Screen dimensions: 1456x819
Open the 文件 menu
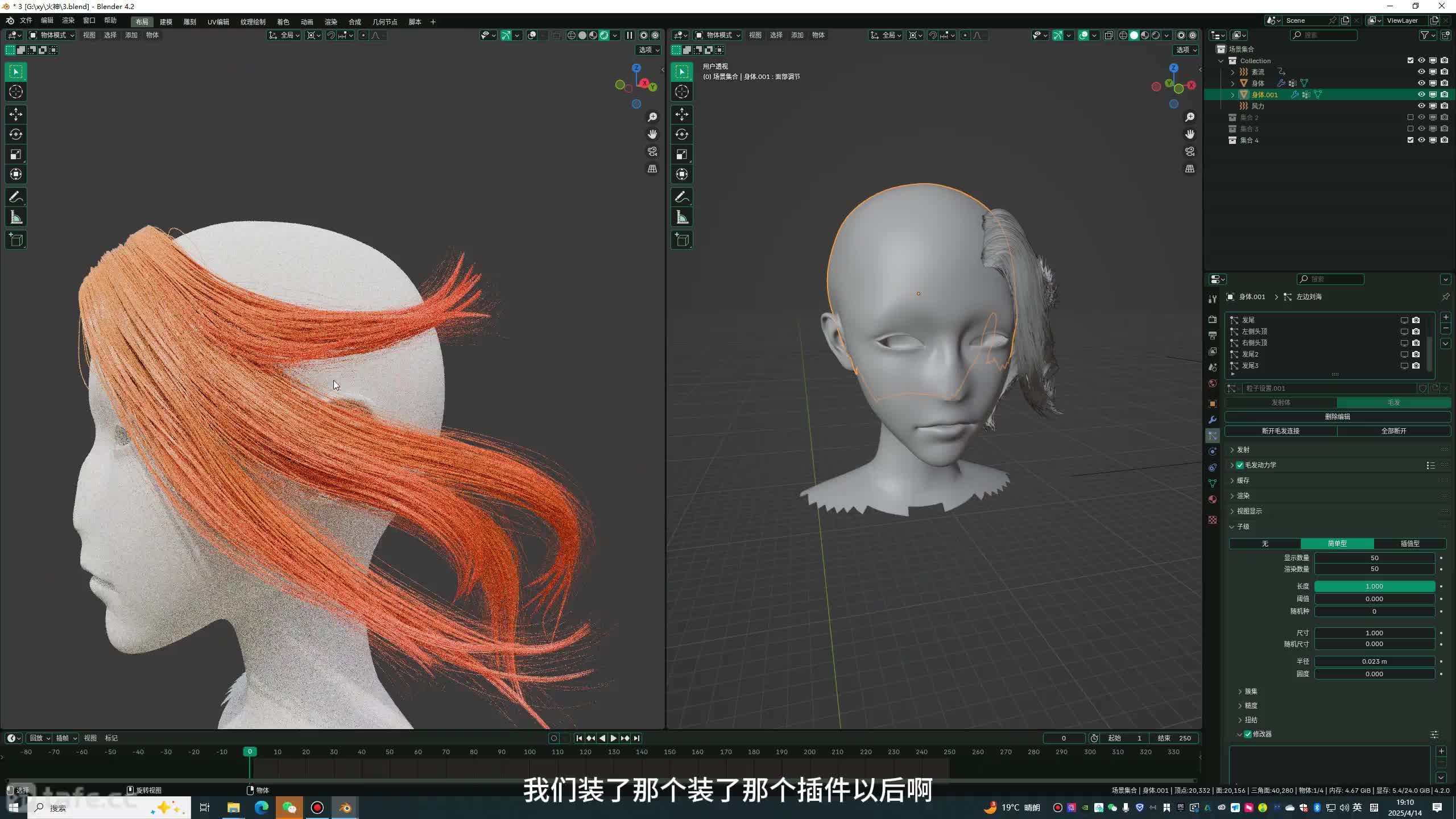(26, 20)
